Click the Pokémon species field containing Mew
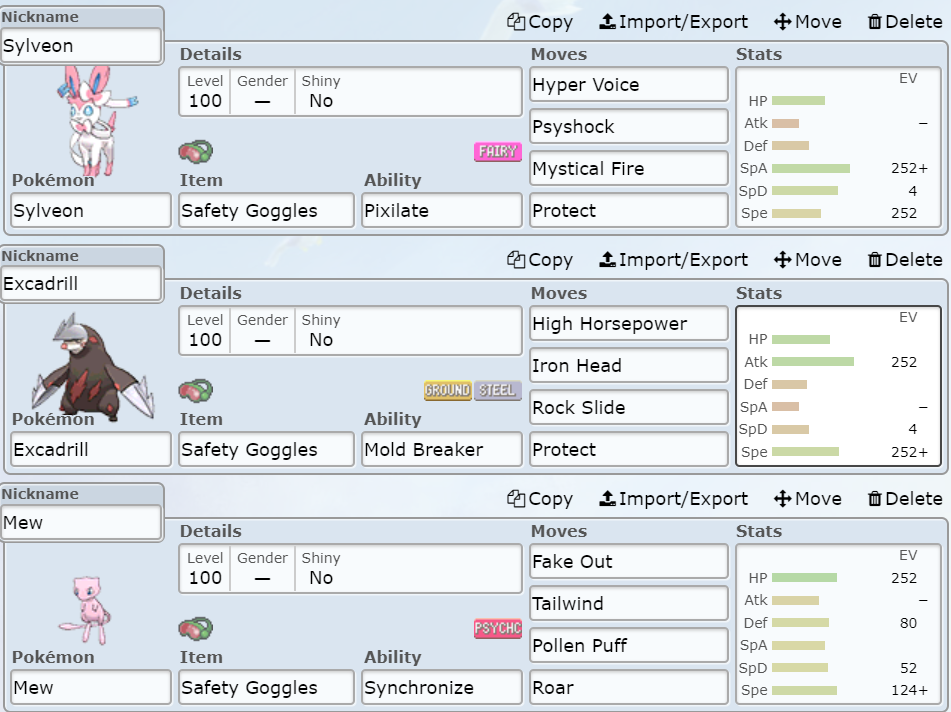This screenshot has height=712, width=951. (x=91, y=687)
